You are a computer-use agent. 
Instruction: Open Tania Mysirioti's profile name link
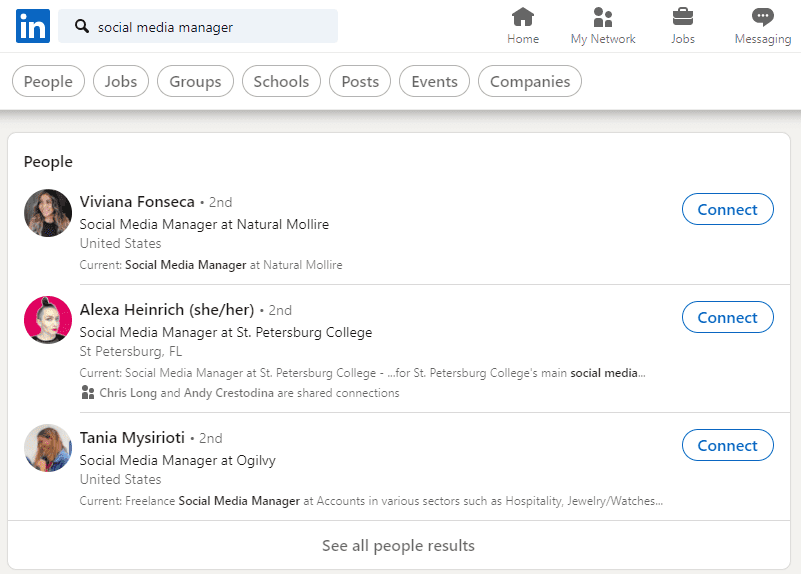[x=132, y=438]
